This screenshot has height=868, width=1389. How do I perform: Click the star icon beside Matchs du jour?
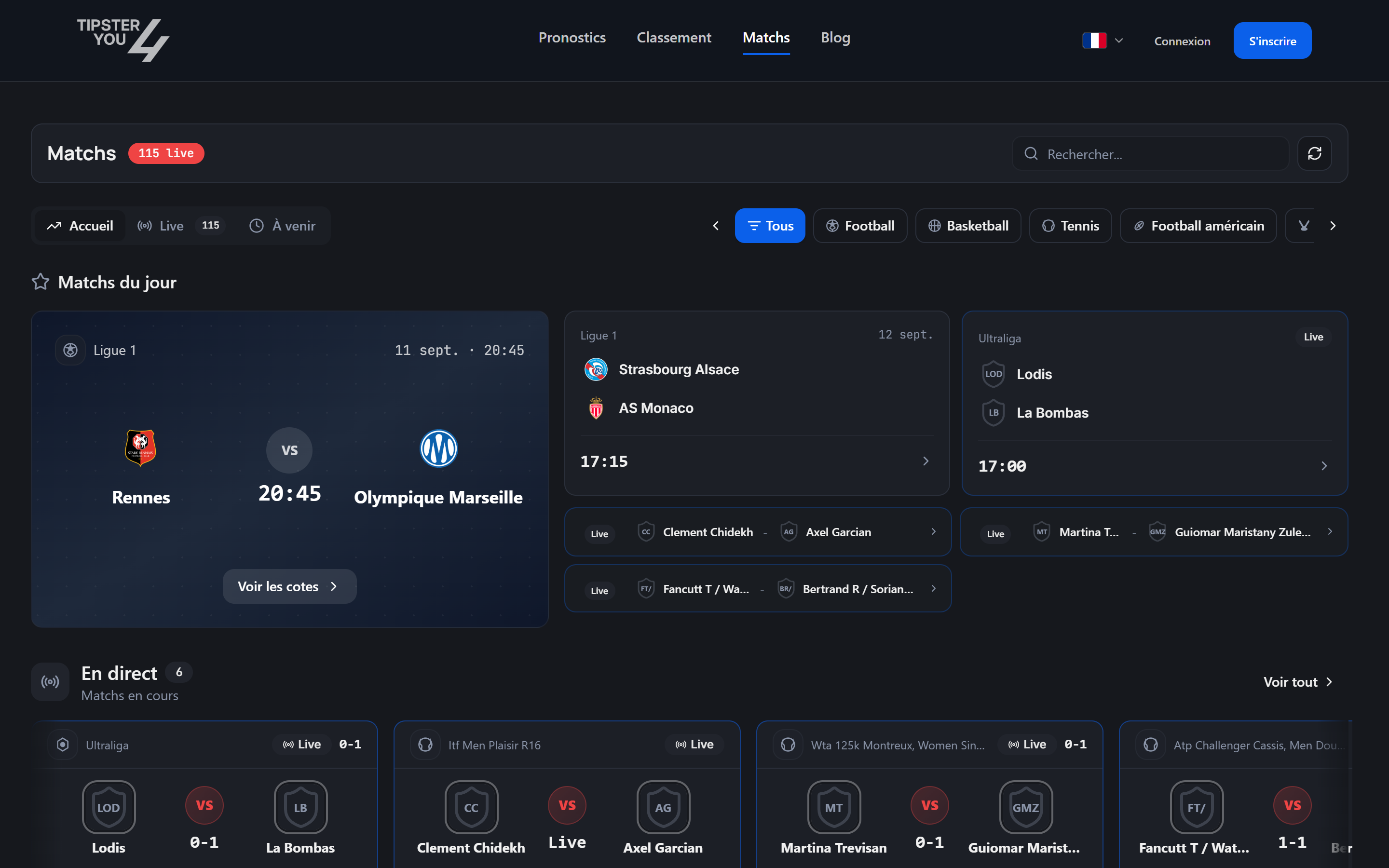(x=40, y=282)
